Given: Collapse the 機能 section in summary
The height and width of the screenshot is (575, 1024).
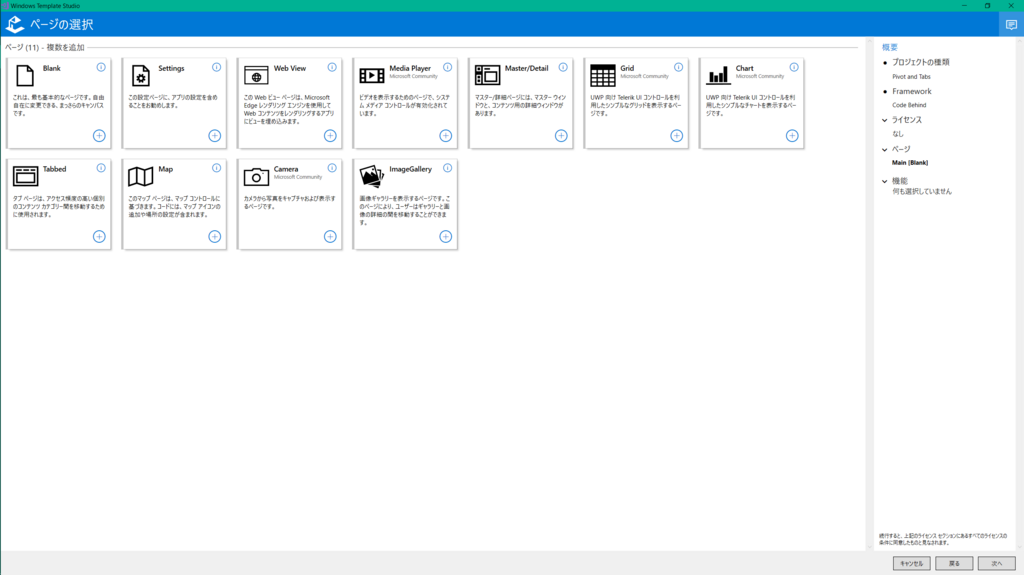Looking at the screenshot, I should pyautogui.click(x=885, y=181).
